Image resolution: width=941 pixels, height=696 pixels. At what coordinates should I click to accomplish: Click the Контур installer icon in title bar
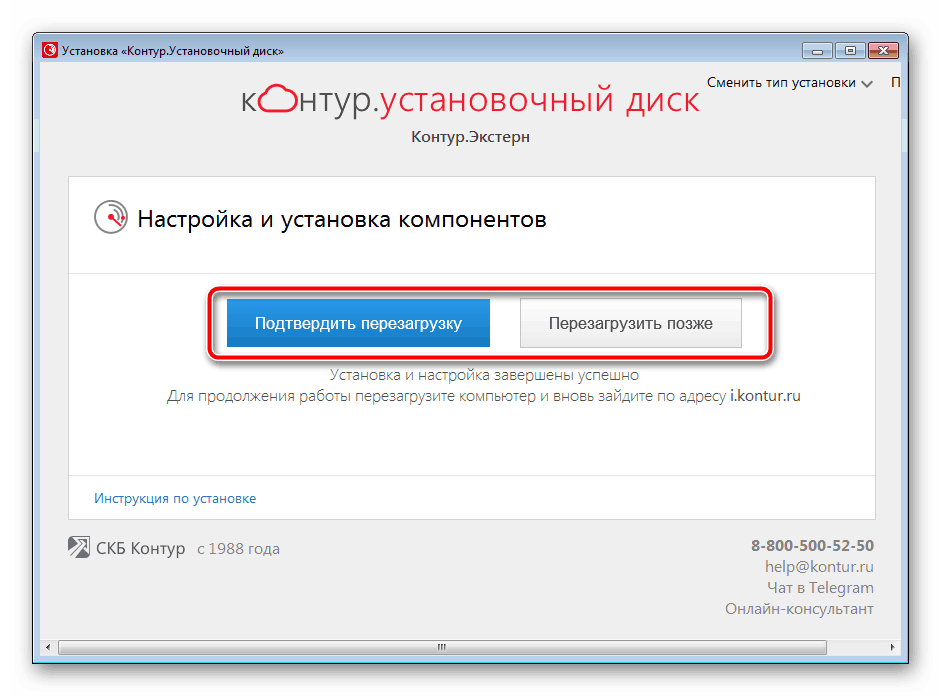pyautogui.click(x=48, y=50)
